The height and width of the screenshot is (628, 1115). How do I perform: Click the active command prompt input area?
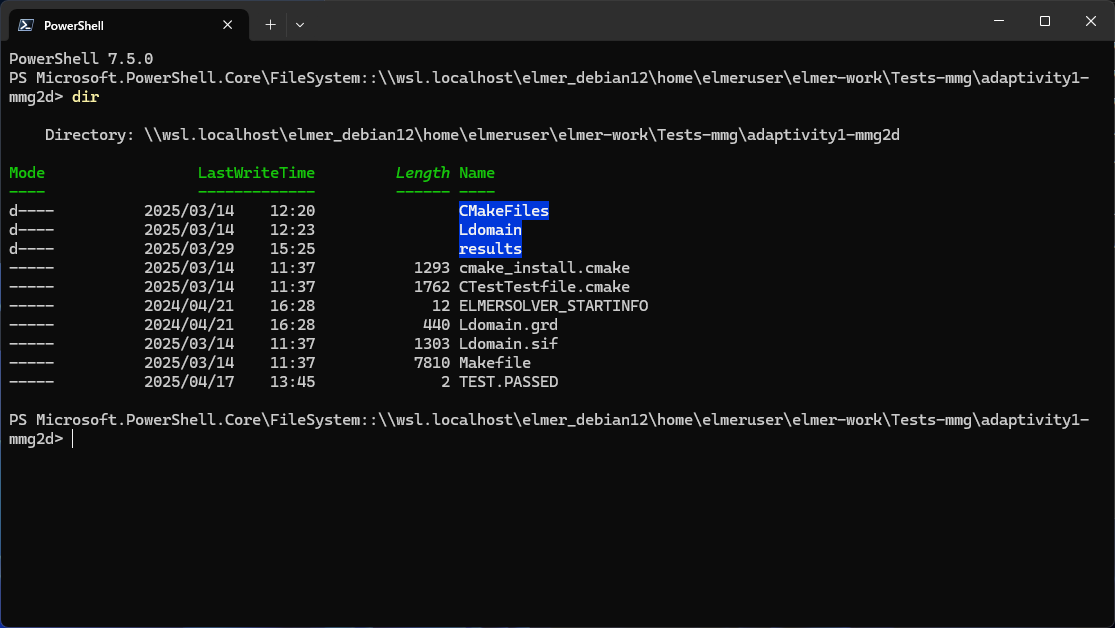[72, 437]
